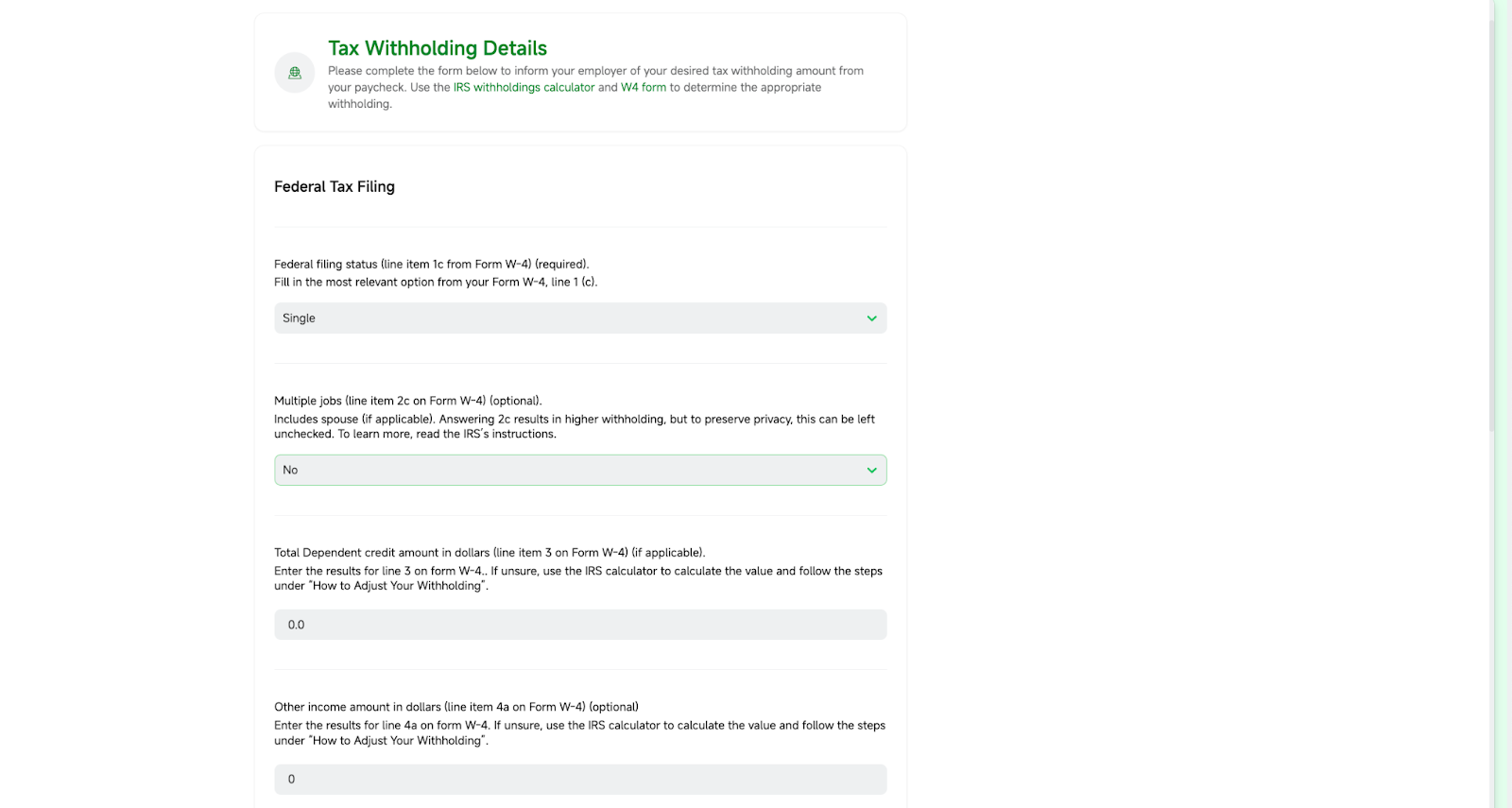
Task: Open the IRS withholdings calculator link
Action: coord(524,87)
